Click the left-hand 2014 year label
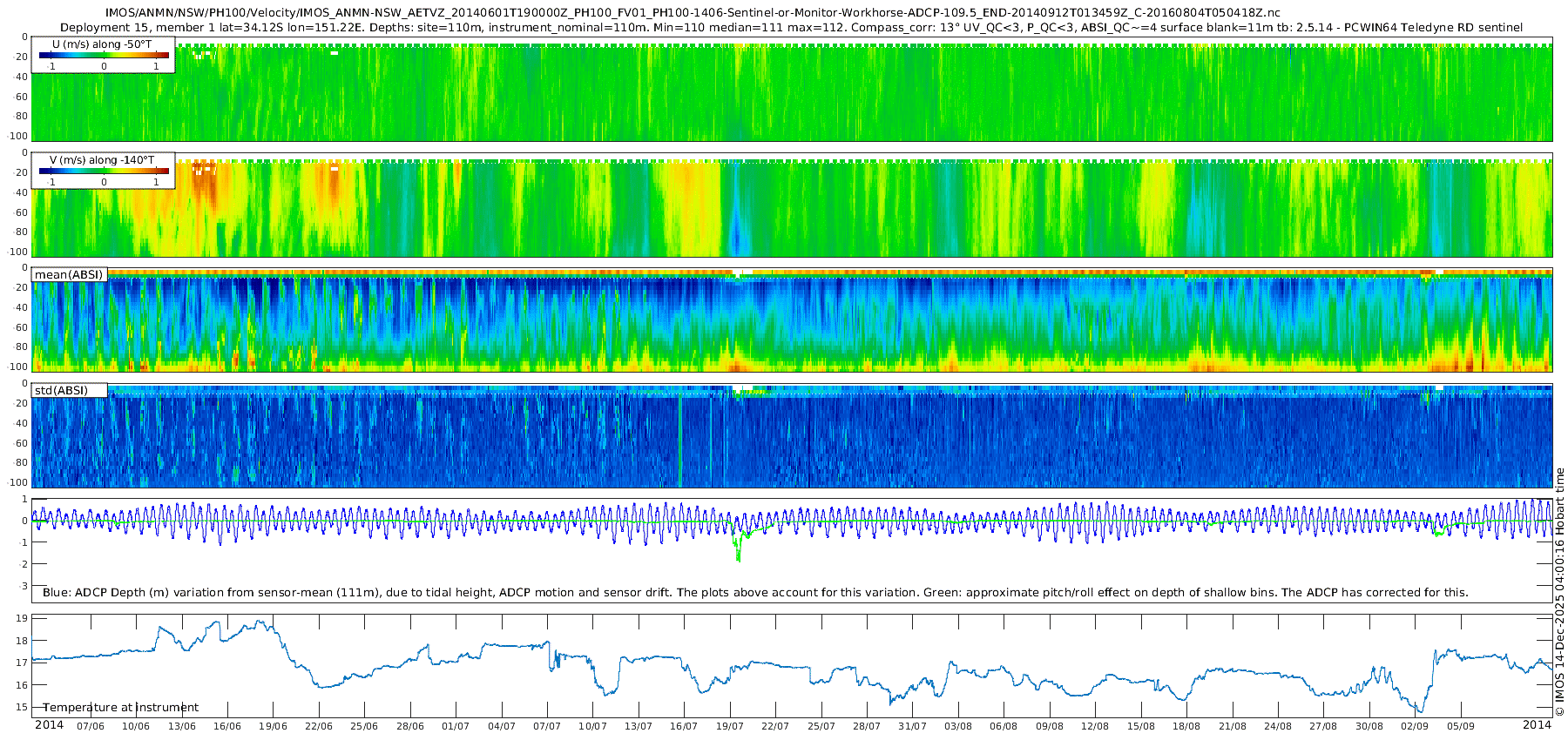 pyautogui.click(x=49, y=724)
